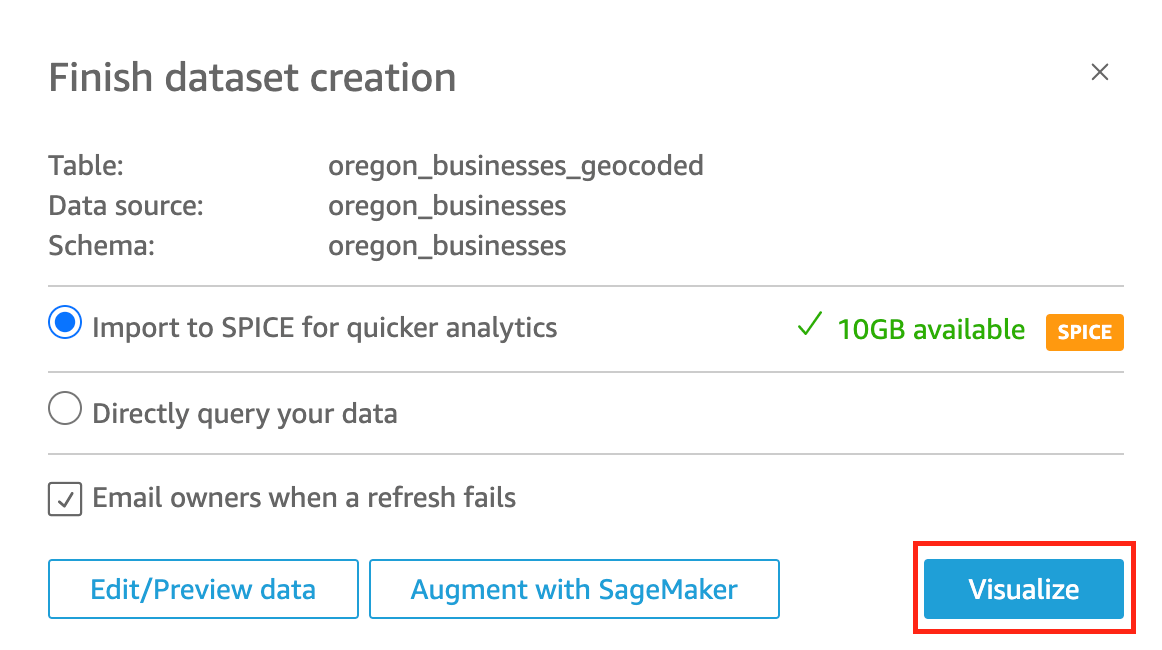The image size is (1162, 650).
Task: Click the 10GB available capacity text
Action: click(x=931, y=330)
